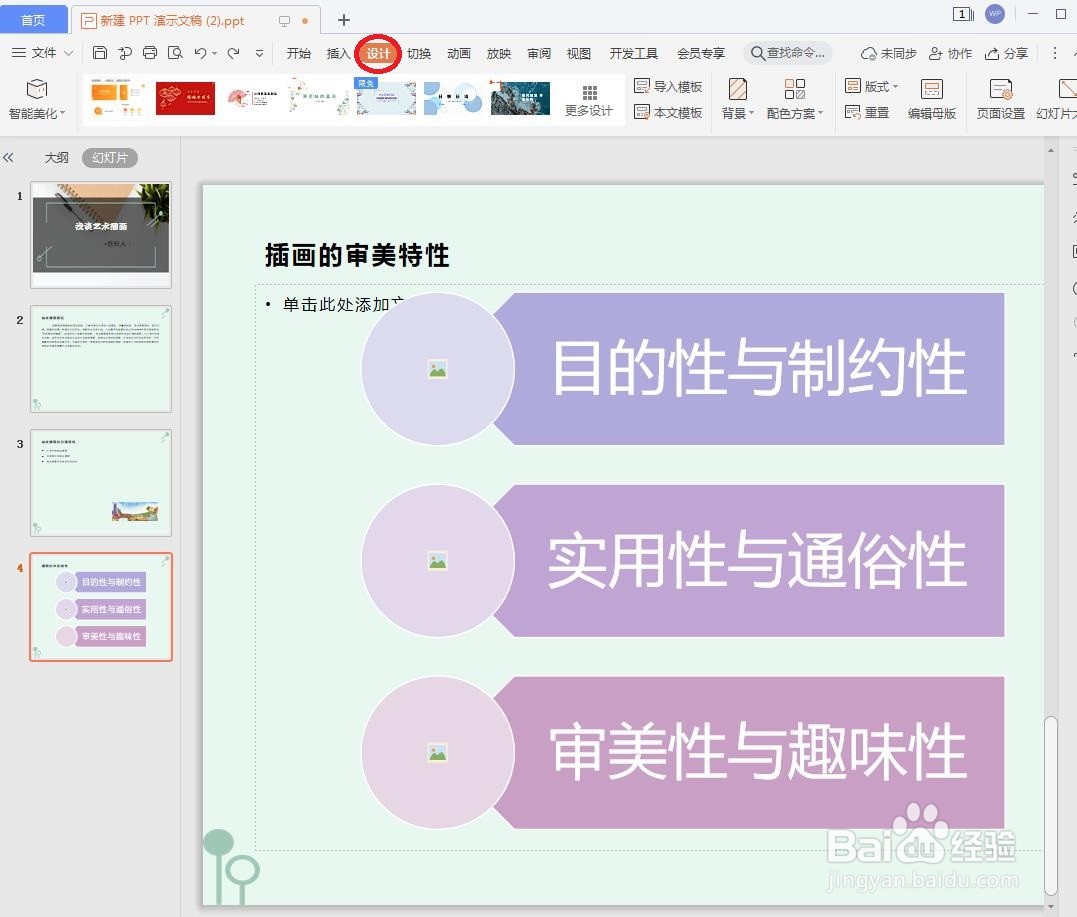Click the Save icon in quick access toolbar
Viewport: 1077px width, 917px height.
100,53
